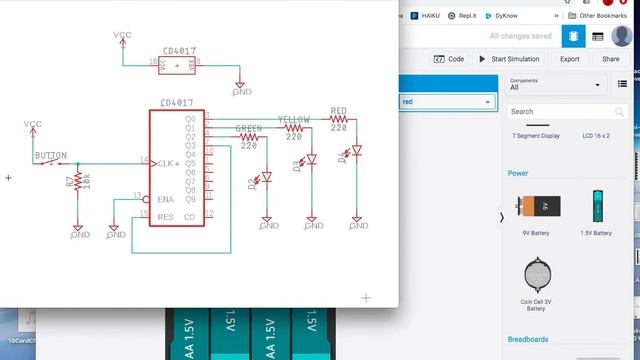Click the Power section heading
The width and height of the screenshot is (640, 360).
pyautogui.click(x=518, y=173)
